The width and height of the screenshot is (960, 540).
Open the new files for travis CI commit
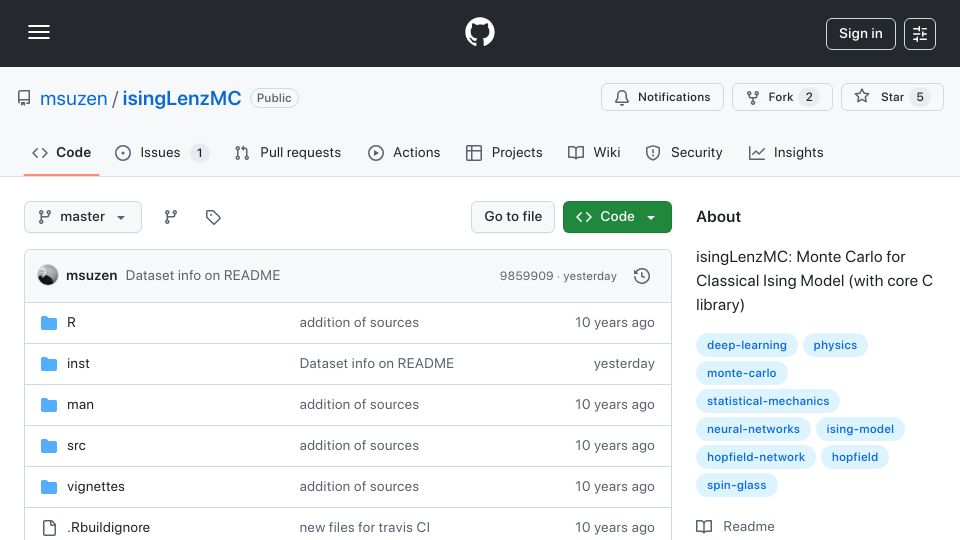click(364, 528)
